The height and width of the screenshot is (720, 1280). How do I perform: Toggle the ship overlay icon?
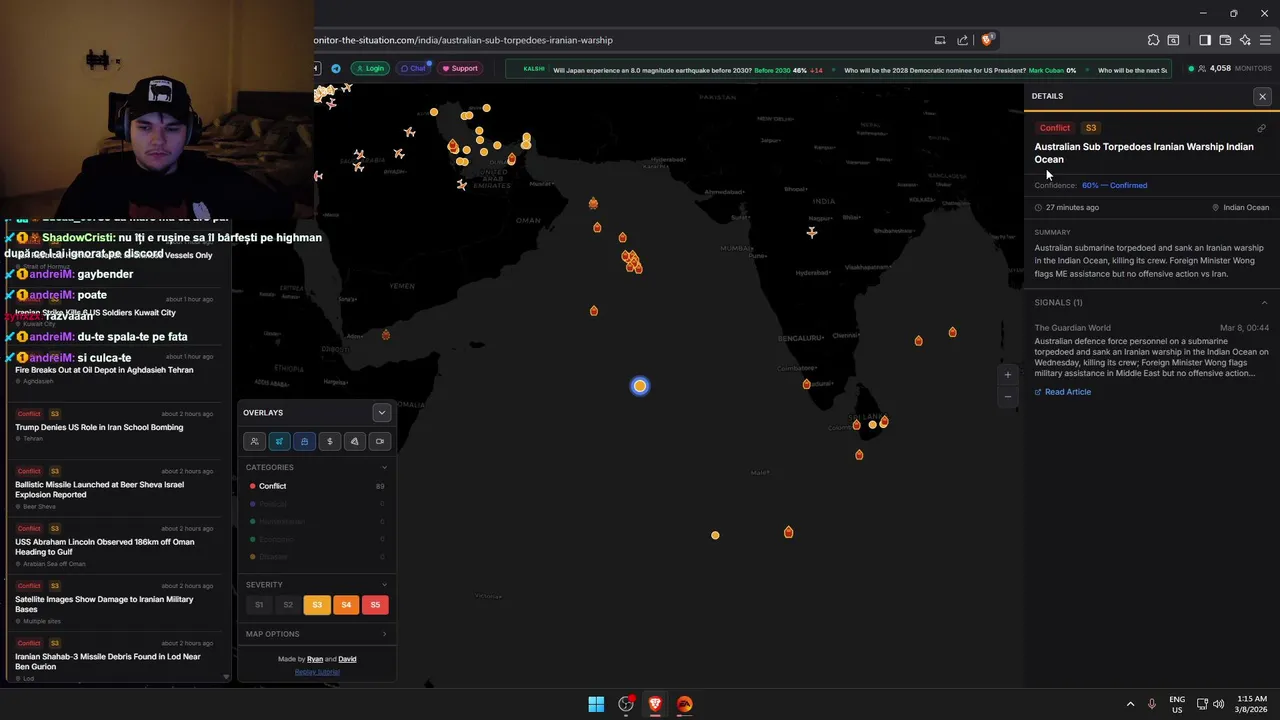click(304, 441)
